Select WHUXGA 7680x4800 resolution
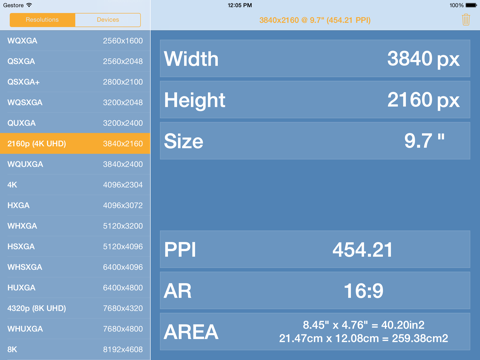The width and height of the screenshot is (480, 360). coord(75,329)
